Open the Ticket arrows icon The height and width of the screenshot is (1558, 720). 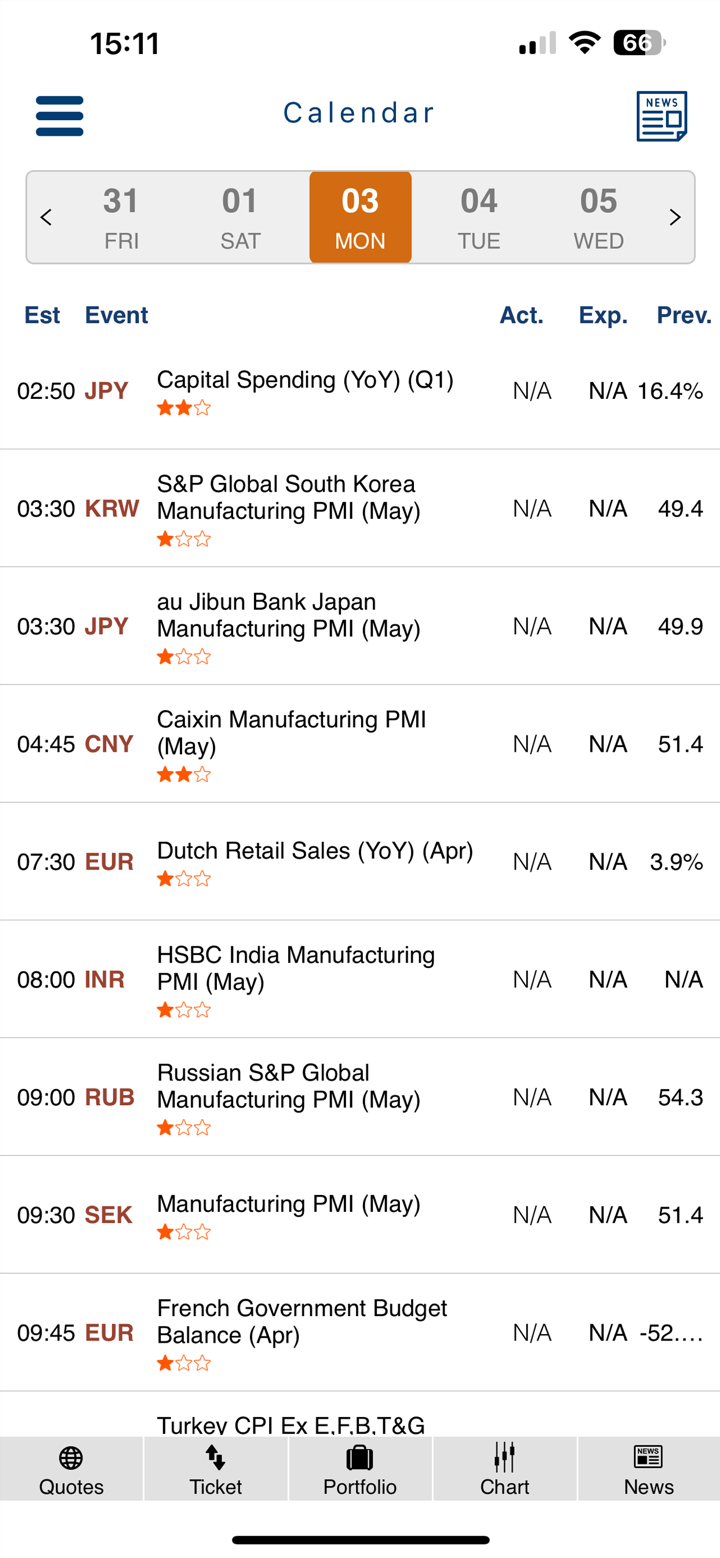point(215,1456)
